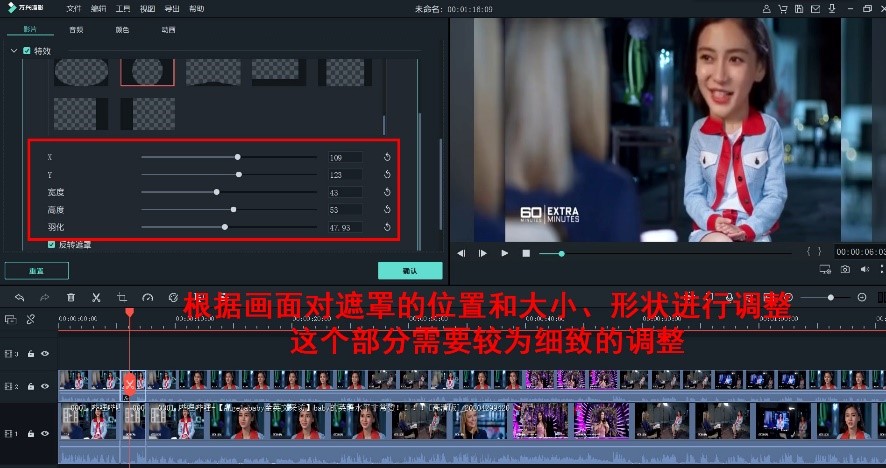Undo the last timeline action
The height and width of the screenshot is (468, 886).
pos(20,297)
